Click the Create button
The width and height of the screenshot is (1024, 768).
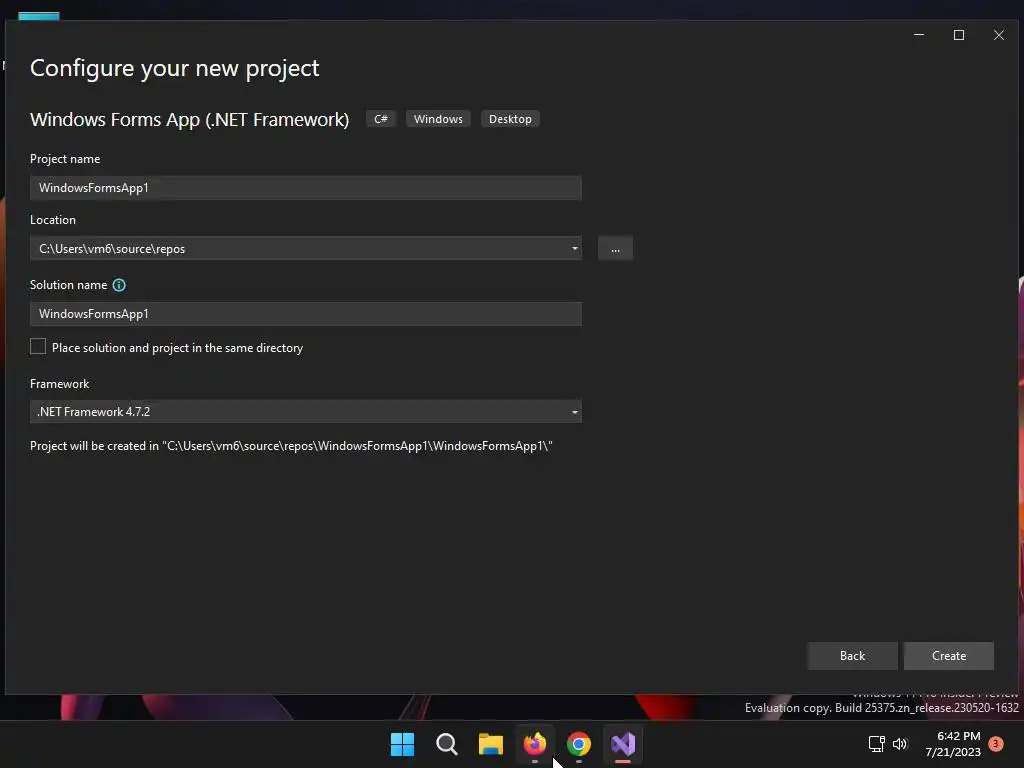(949, 656)
